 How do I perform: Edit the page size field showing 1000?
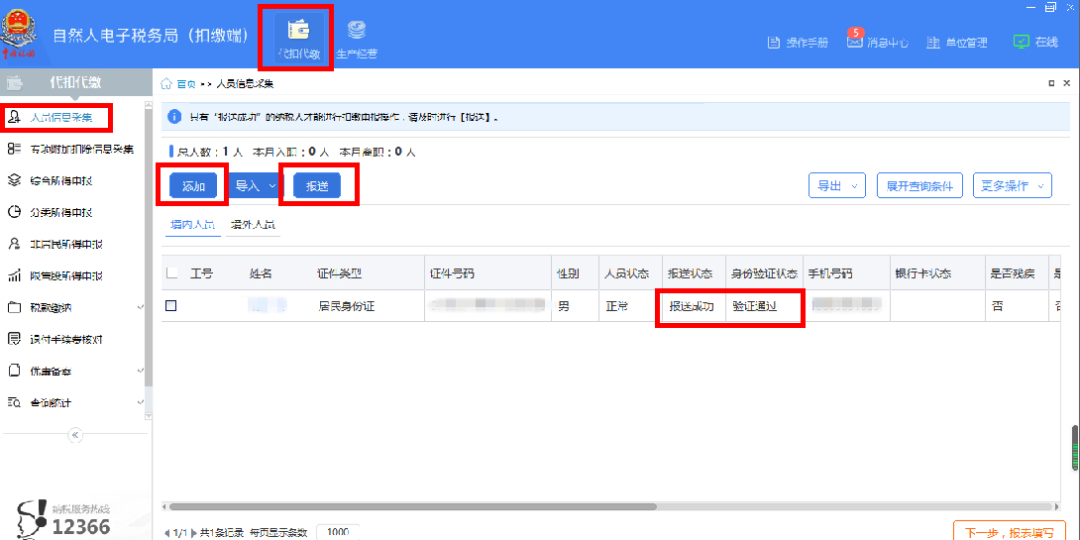click(x=338, y=532)
